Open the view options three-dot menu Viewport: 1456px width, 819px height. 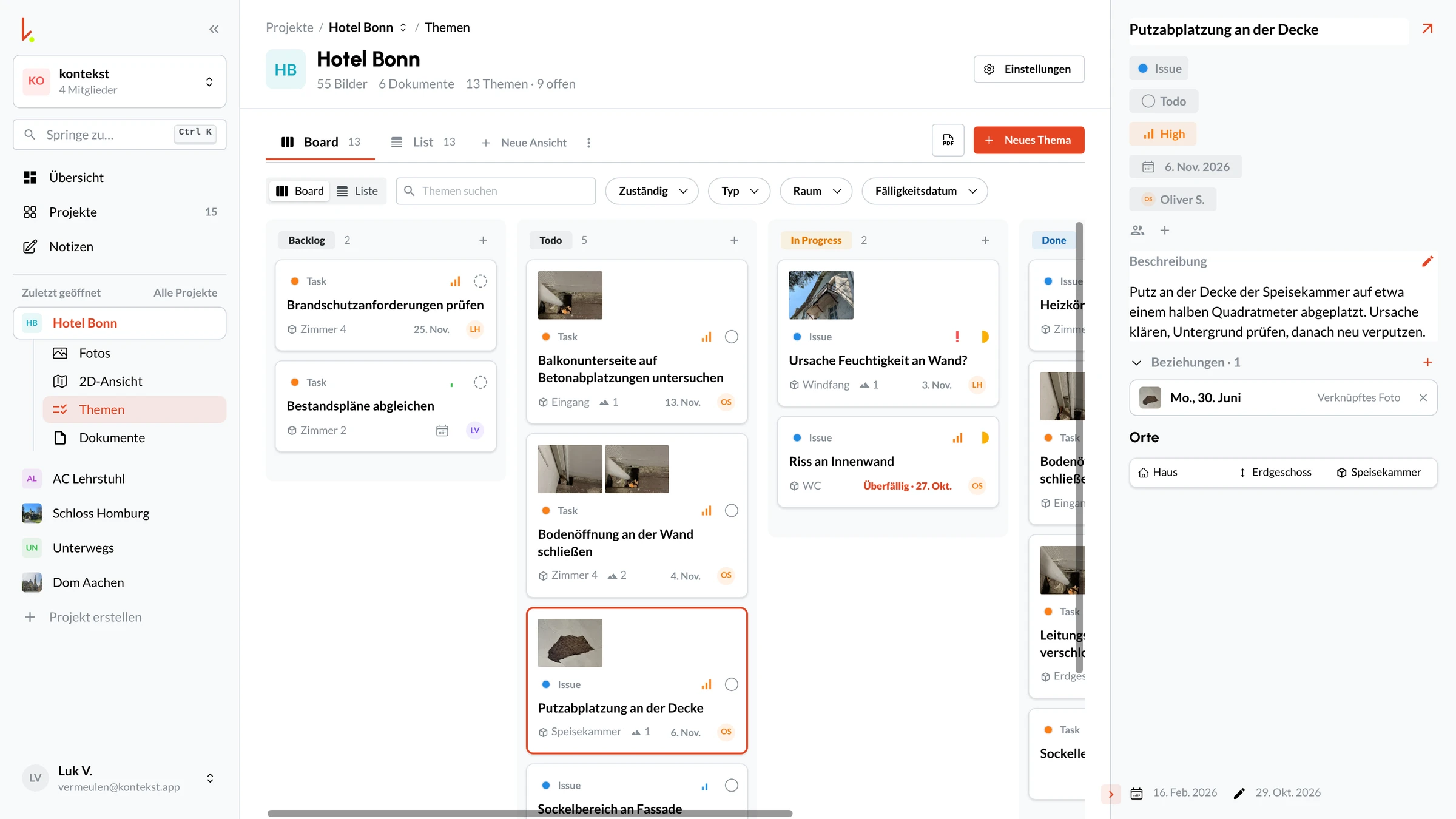(x=588, y=143)
